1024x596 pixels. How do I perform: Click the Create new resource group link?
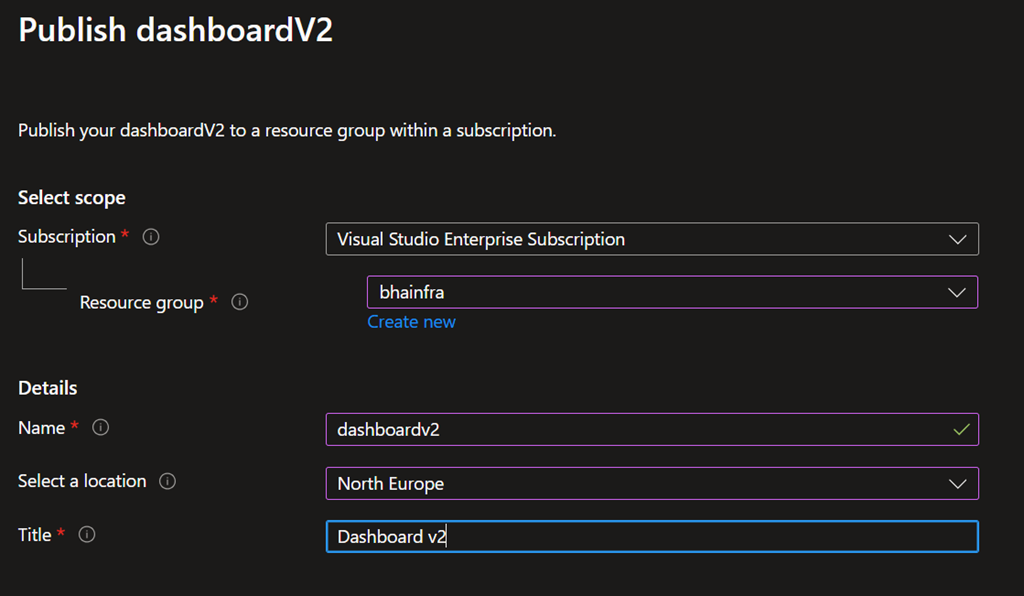[x=411, y=322]
